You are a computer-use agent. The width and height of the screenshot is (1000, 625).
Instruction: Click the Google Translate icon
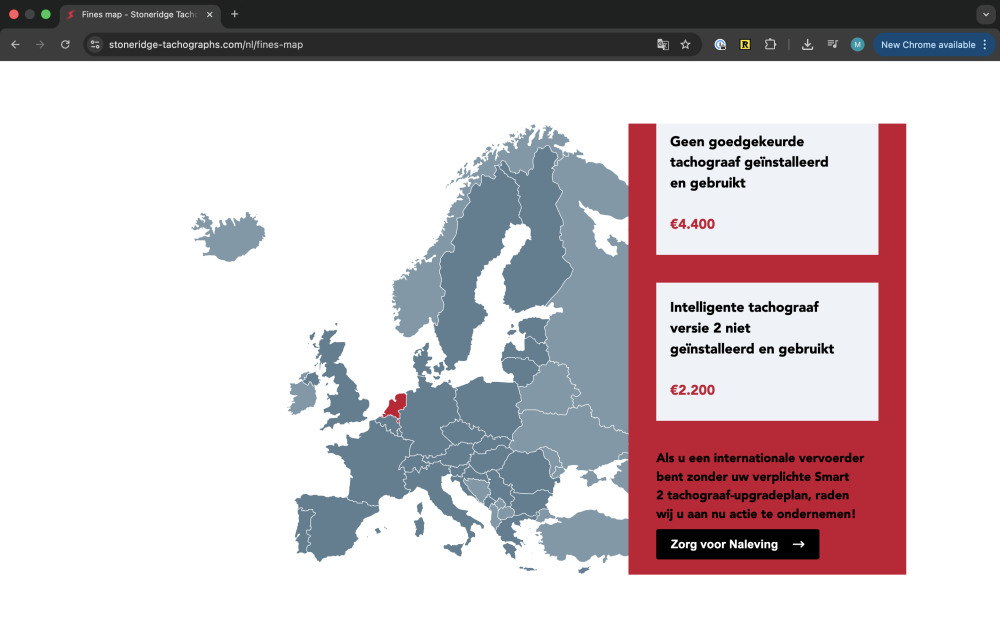click(x=662, y=45)
